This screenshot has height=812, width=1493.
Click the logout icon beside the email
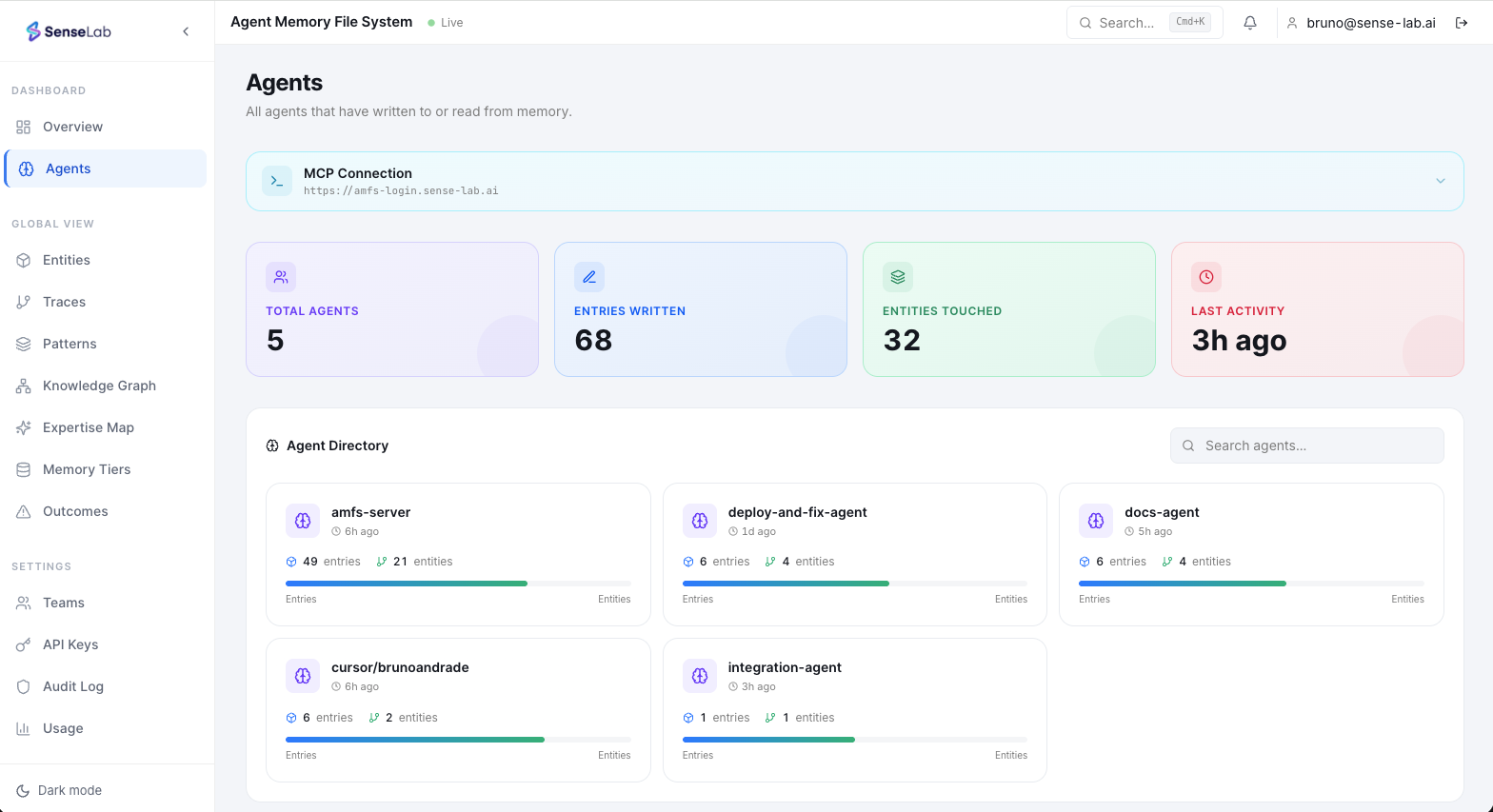(1462, 23)
